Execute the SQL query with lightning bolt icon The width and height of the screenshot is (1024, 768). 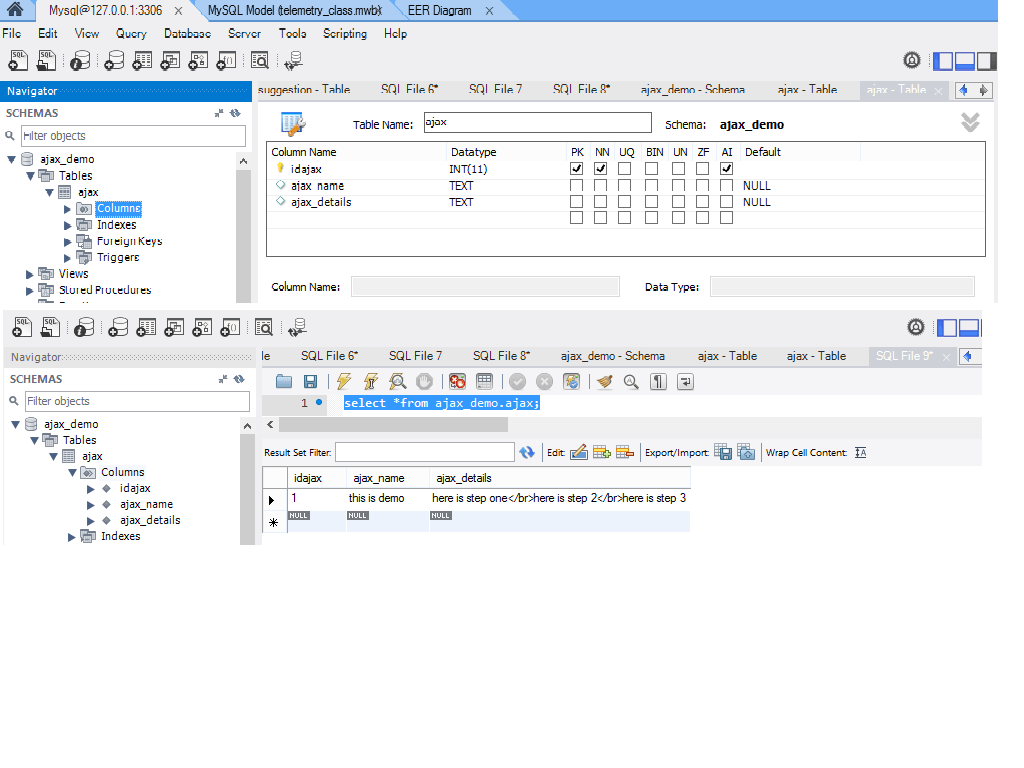coord(344,381)
